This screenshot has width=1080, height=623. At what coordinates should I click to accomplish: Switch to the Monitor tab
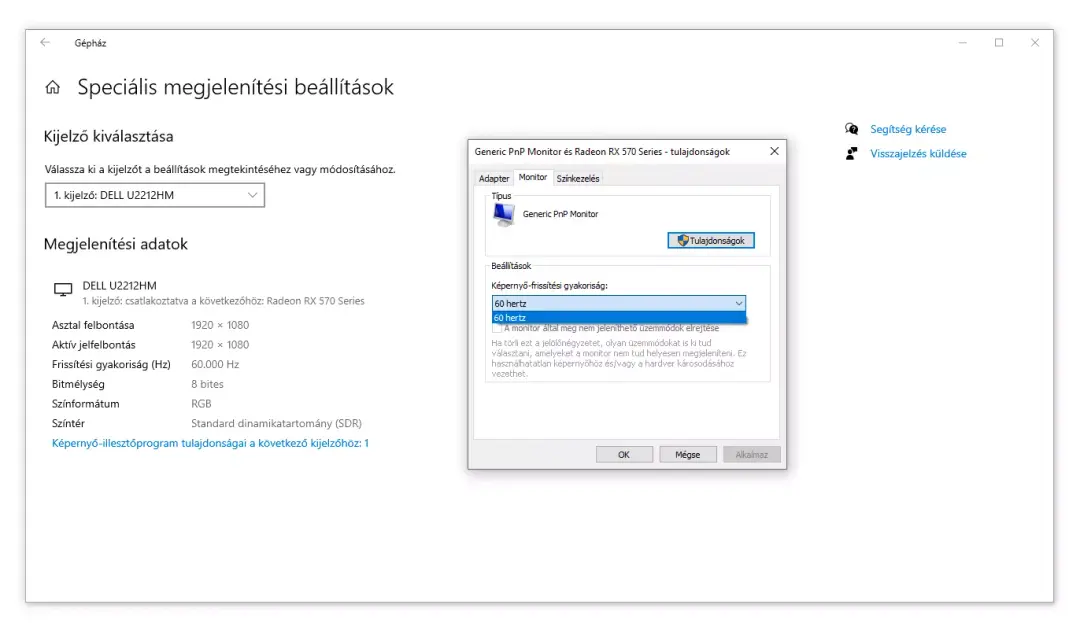click(532, 178)
